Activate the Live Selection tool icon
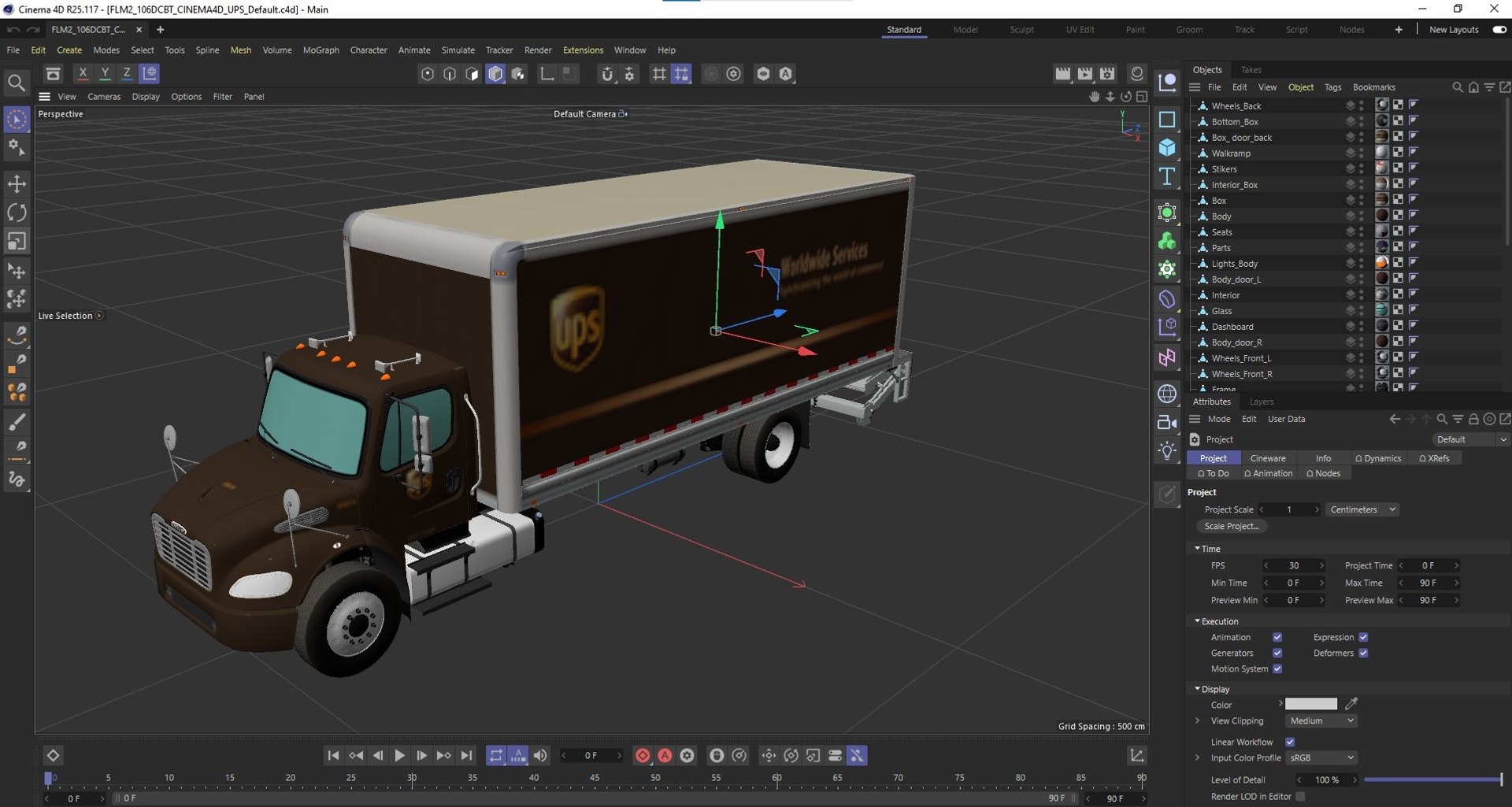The image size is (1512, 807). coord(17,120)
